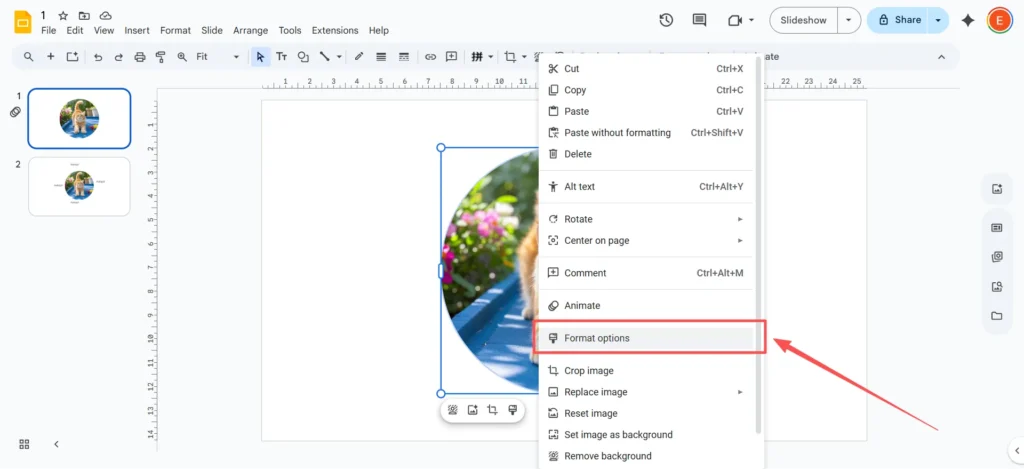Image resolution: width=1024 pixels, height=469 pixels.
Task: Click the Slideshow button
Action: tap(803, 20)
